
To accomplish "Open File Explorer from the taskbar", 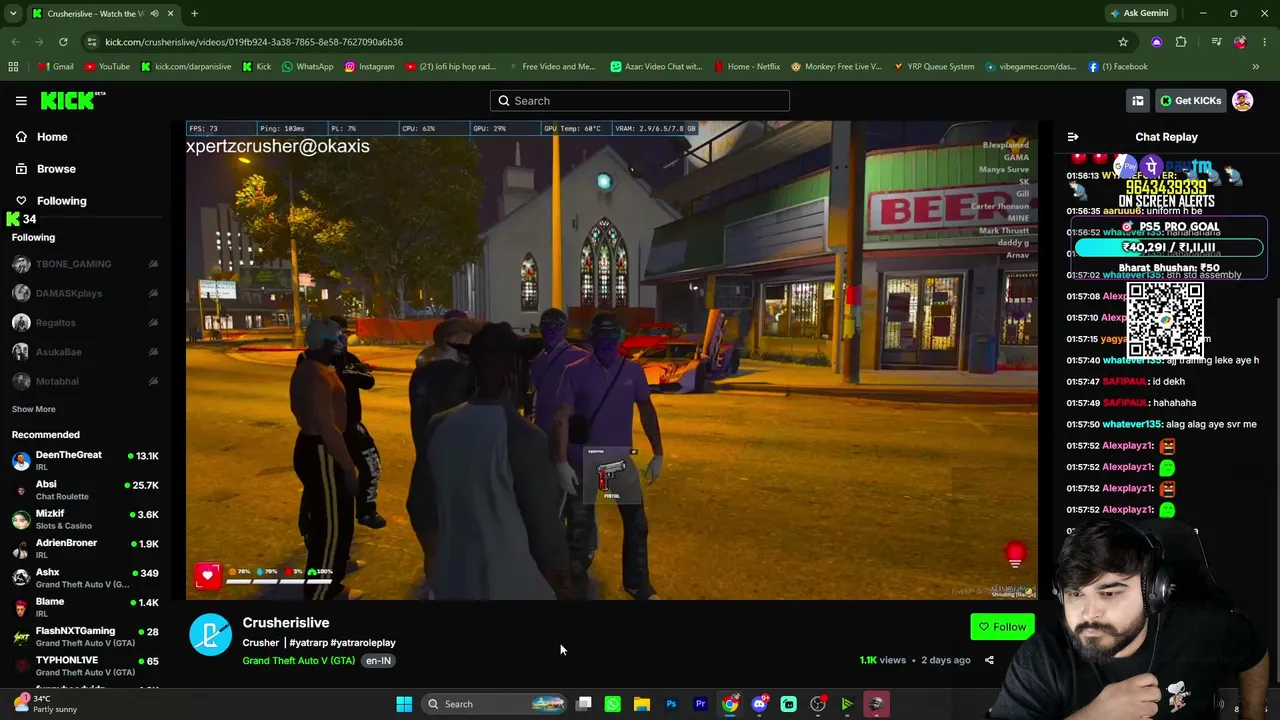I will (642, 704).
